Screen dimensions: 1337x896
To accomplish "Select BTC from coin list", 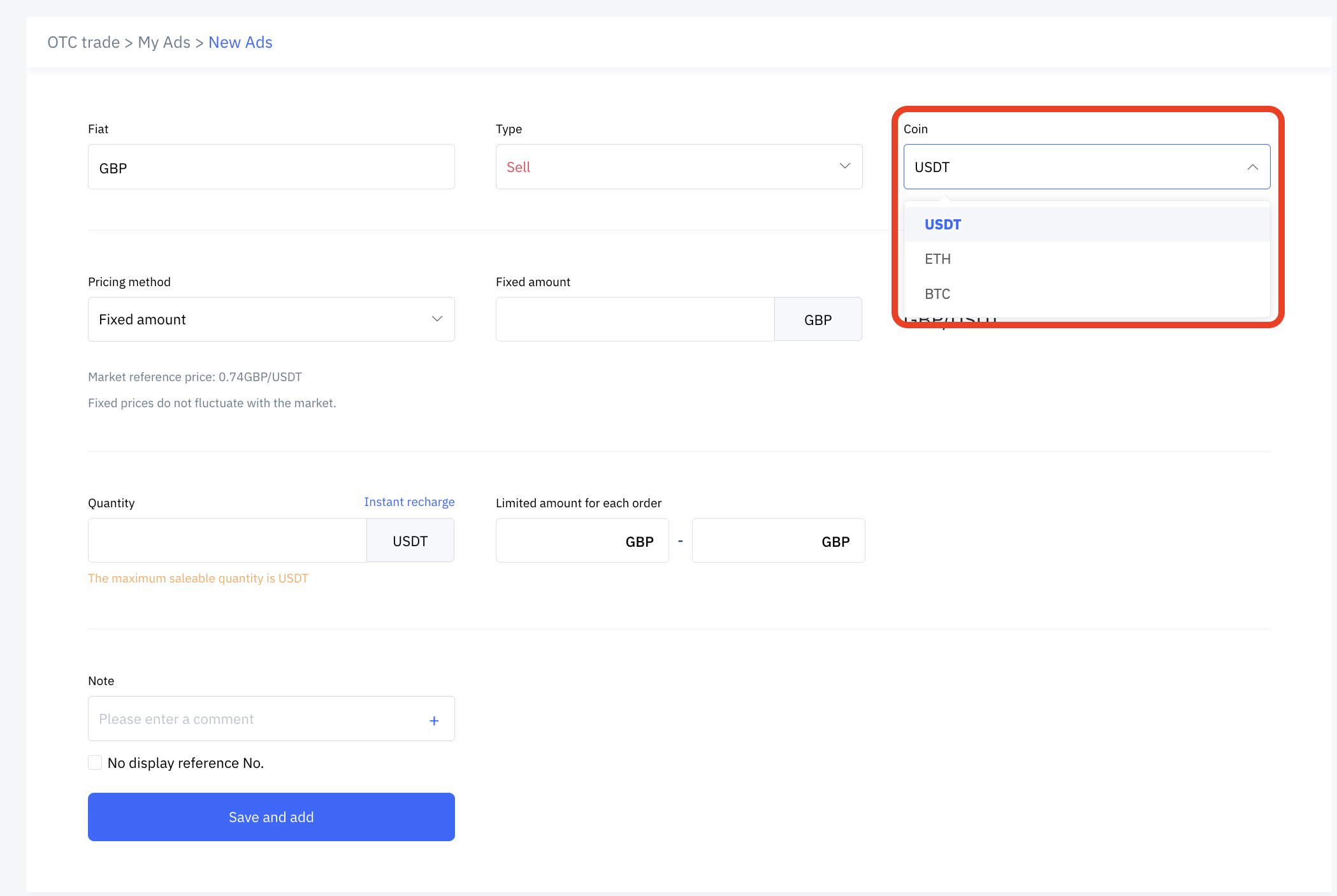I will click(x=937, y=294).
